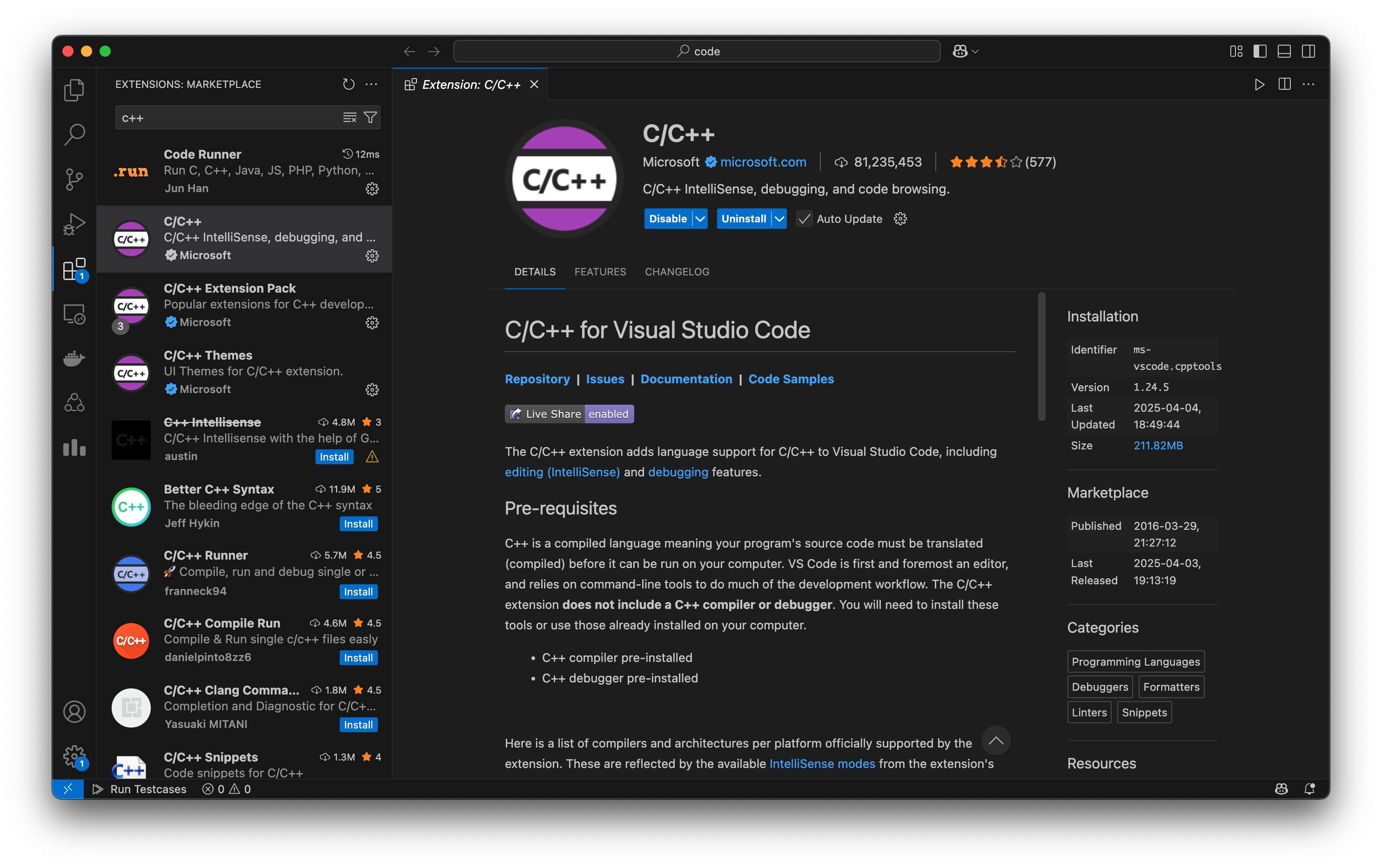Click the details page vertical scrollbar
This screenshot has width=1382, height=868.
(1041, 357)
